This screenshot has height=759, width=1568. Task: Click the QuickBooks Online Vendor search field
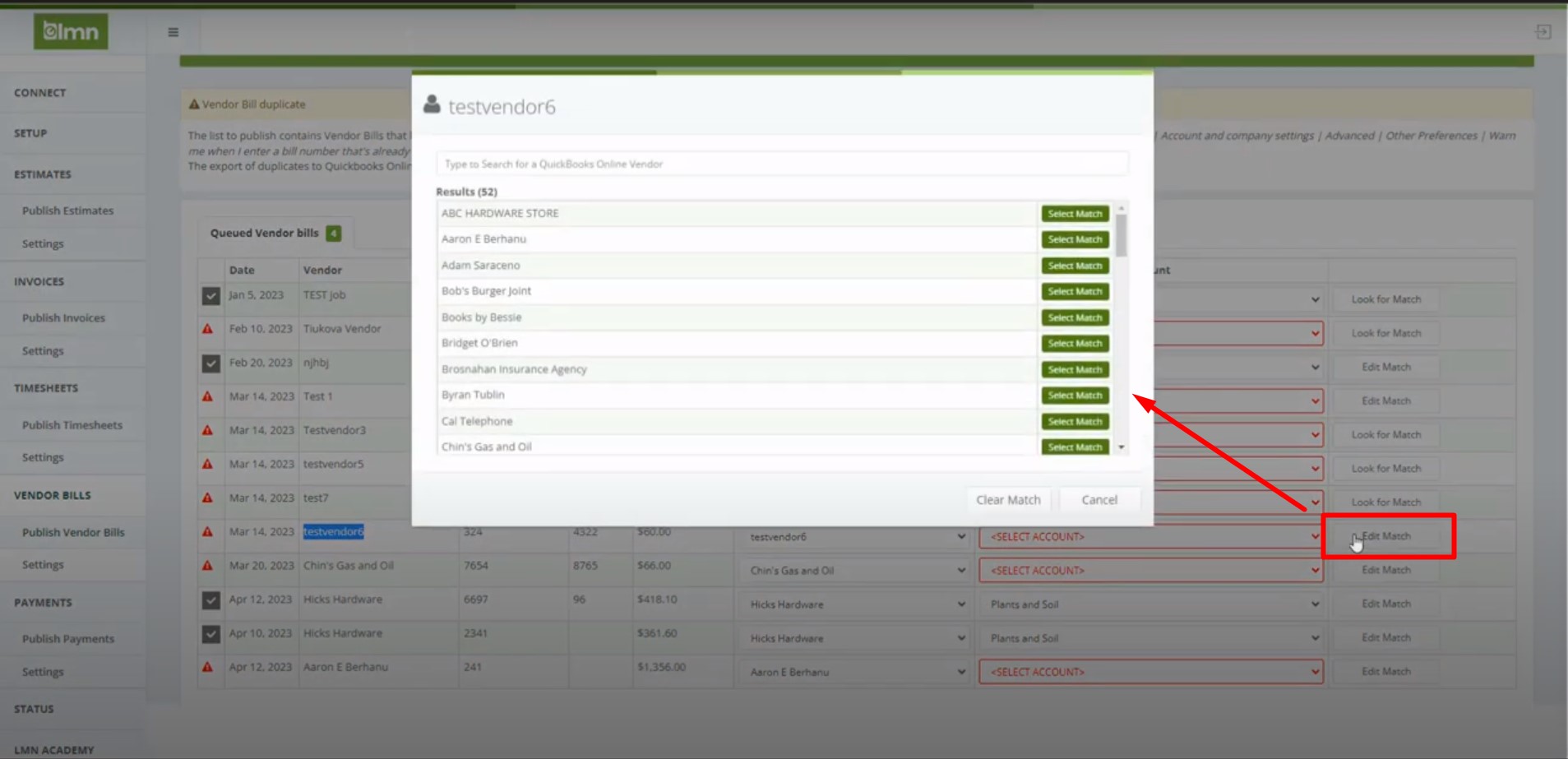(x=781, y=164)
